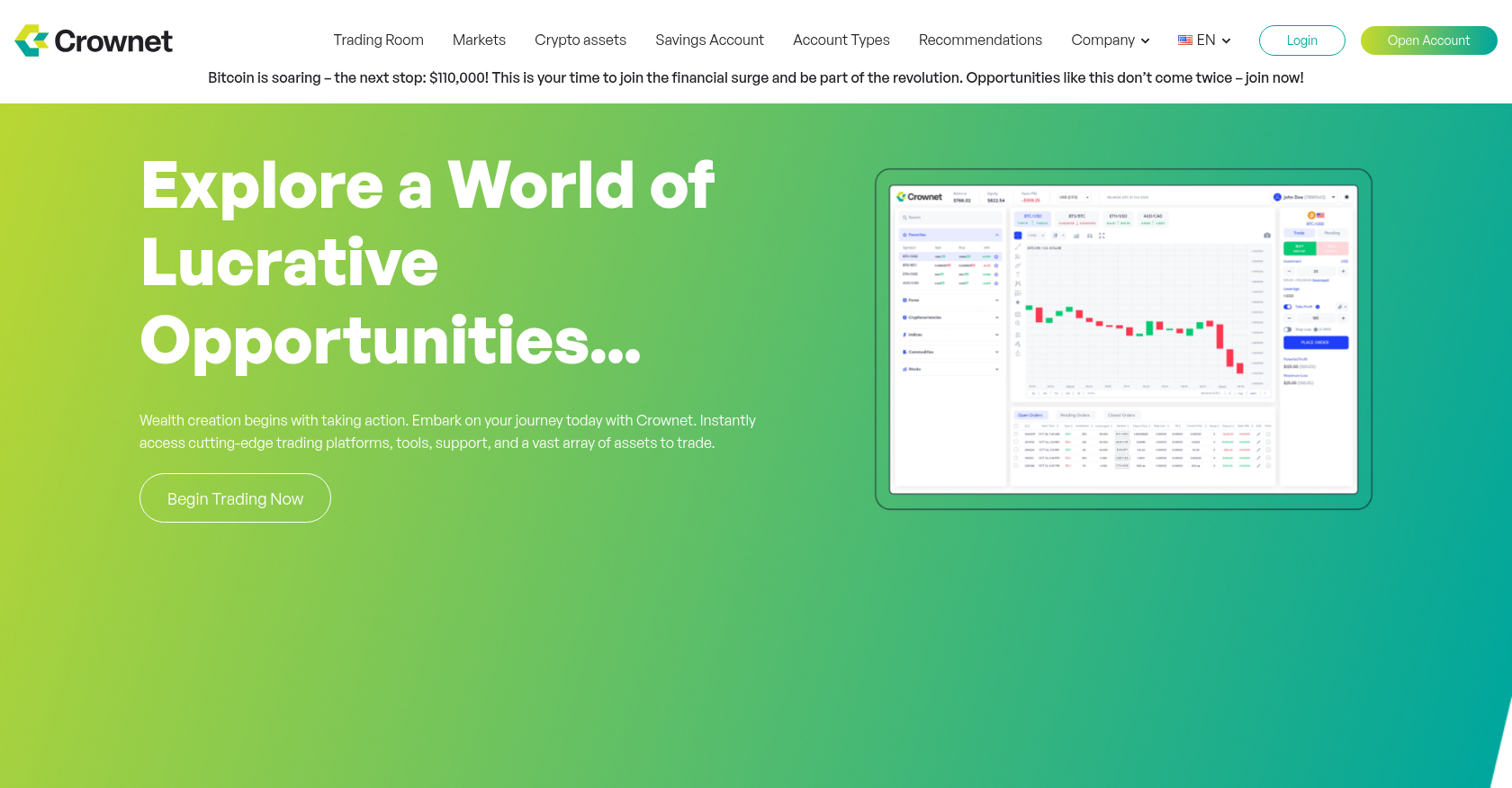Open Account Types page
Viewport: 1512px width, 788px height.
click(841, 40)
